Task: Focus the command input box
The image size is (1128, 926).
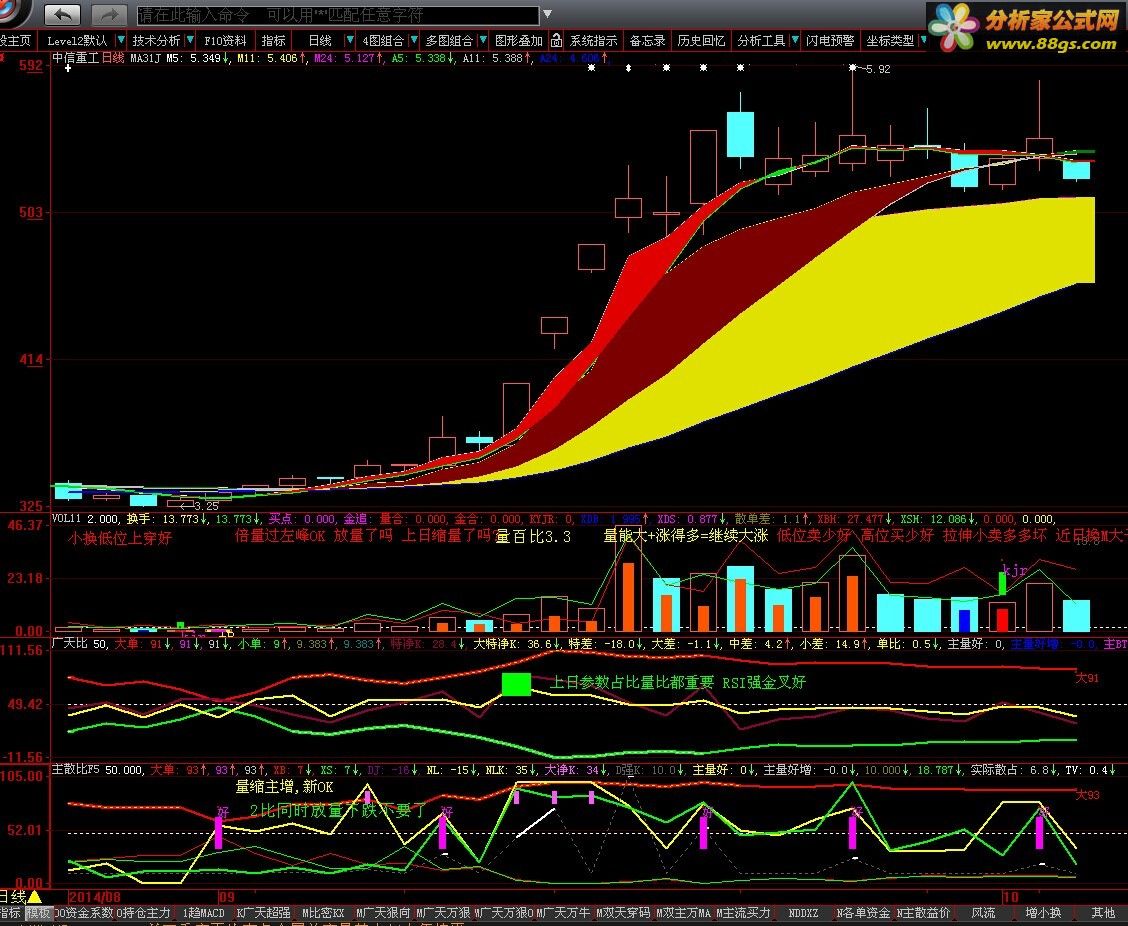Action: click(x=337, y=14)
